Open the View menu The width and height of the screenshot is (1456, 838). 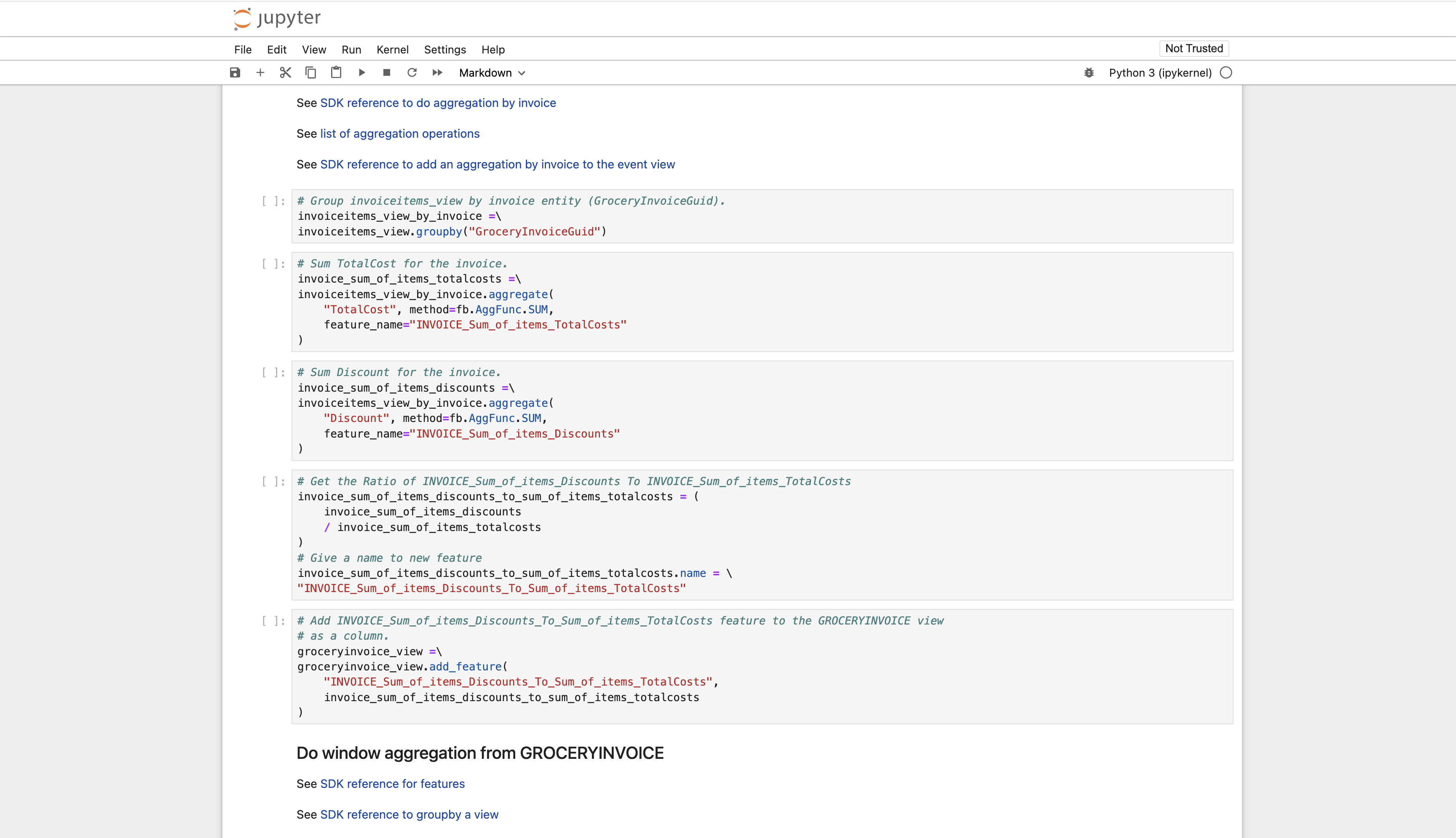pos(314,50)
